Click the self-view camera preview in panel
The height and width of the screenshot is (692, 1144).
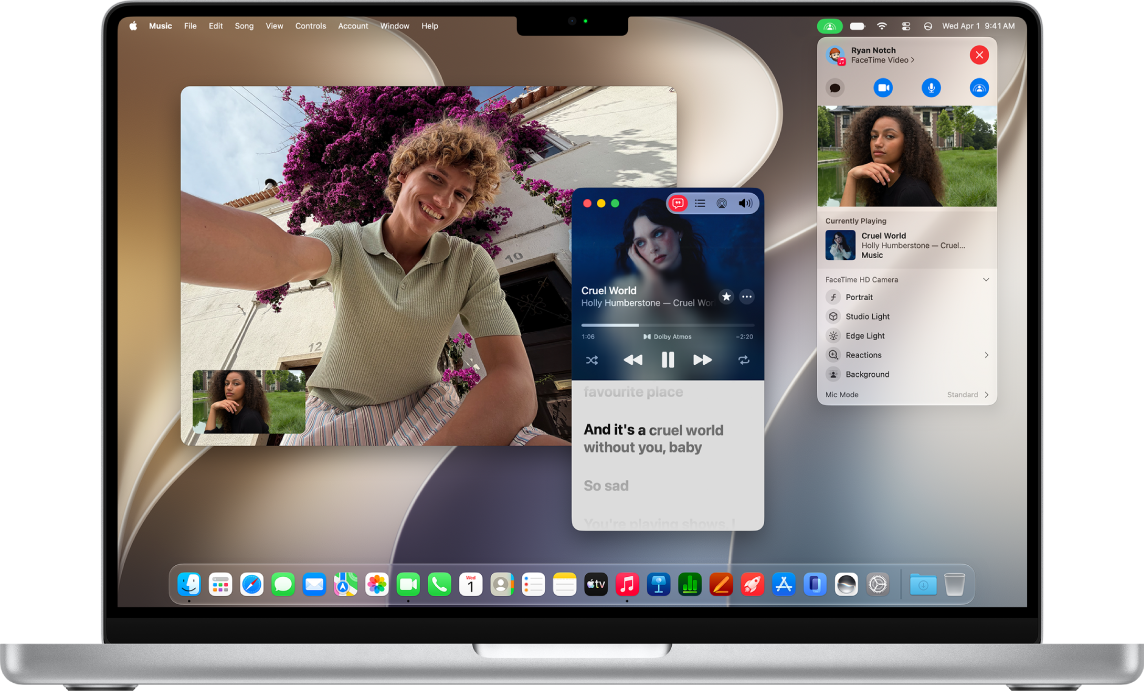907,156
